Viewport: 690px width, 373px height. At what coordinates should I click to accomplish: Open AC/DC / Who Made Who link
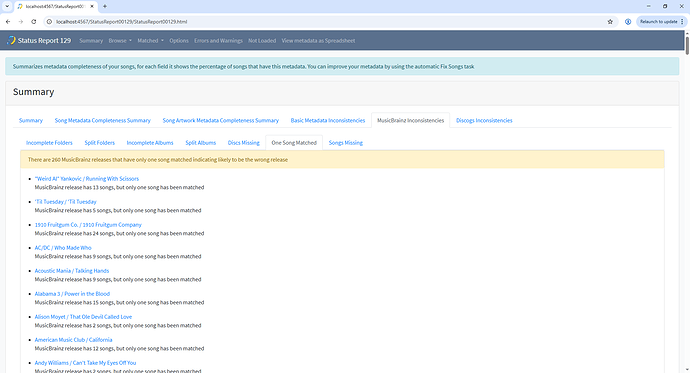[x=63, y=248]
